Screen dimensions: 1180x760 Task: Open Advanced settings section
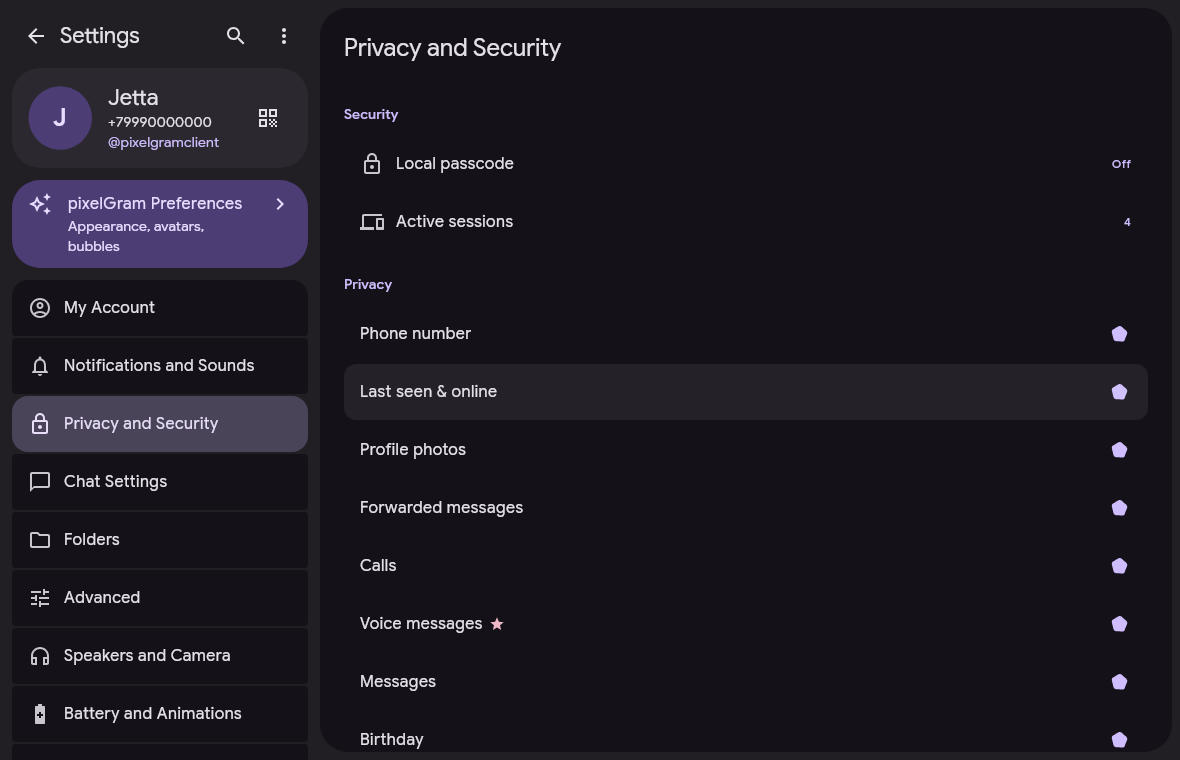[160, 597]
